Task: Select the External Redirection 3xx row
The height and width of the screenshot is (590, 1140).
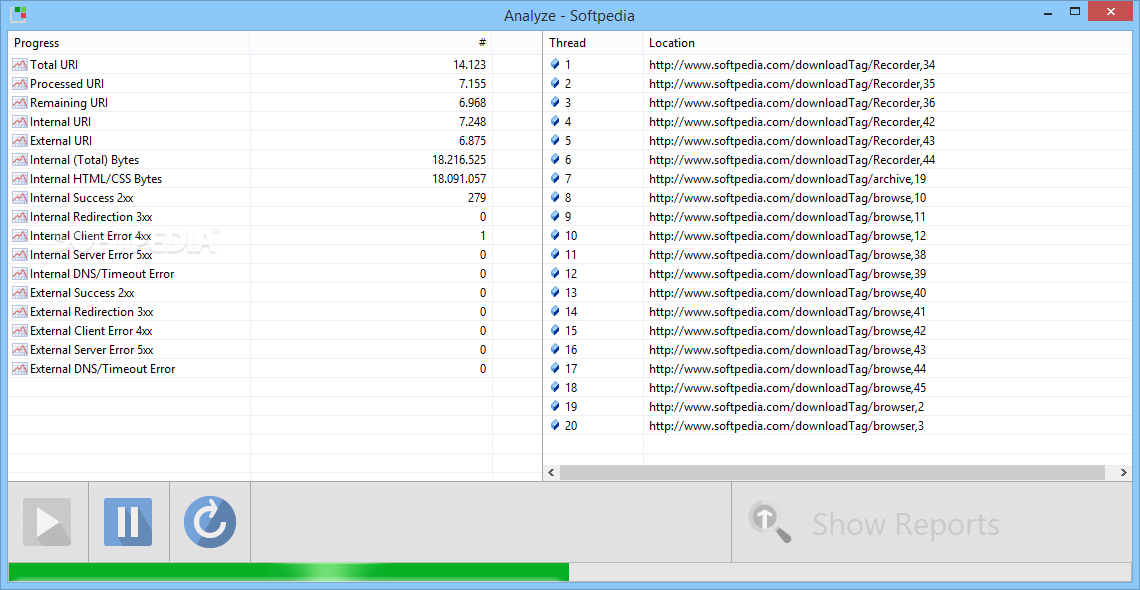Action: [250, 312]
